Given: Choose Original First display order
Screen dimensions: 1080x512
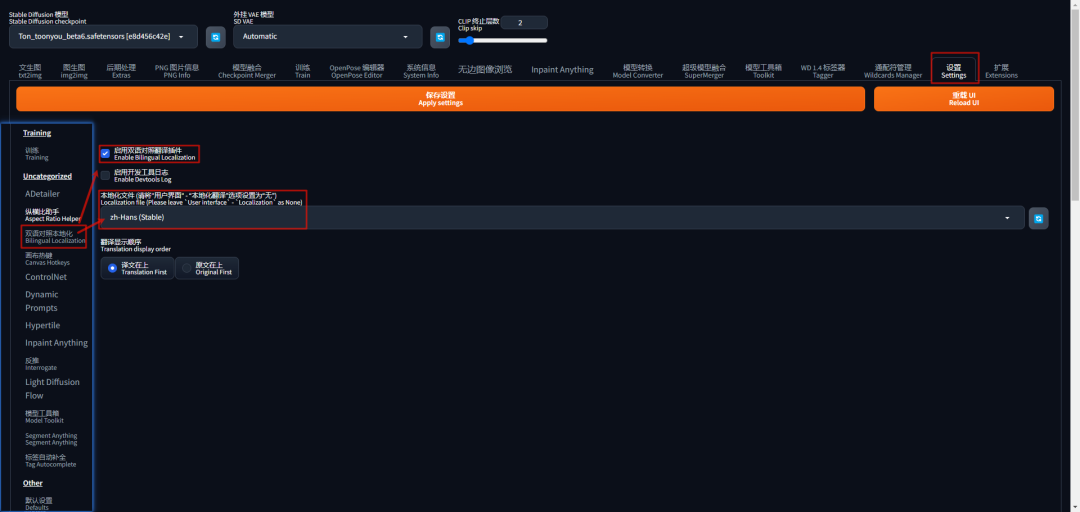Looking at the screenshot, I should pos(207,268).
